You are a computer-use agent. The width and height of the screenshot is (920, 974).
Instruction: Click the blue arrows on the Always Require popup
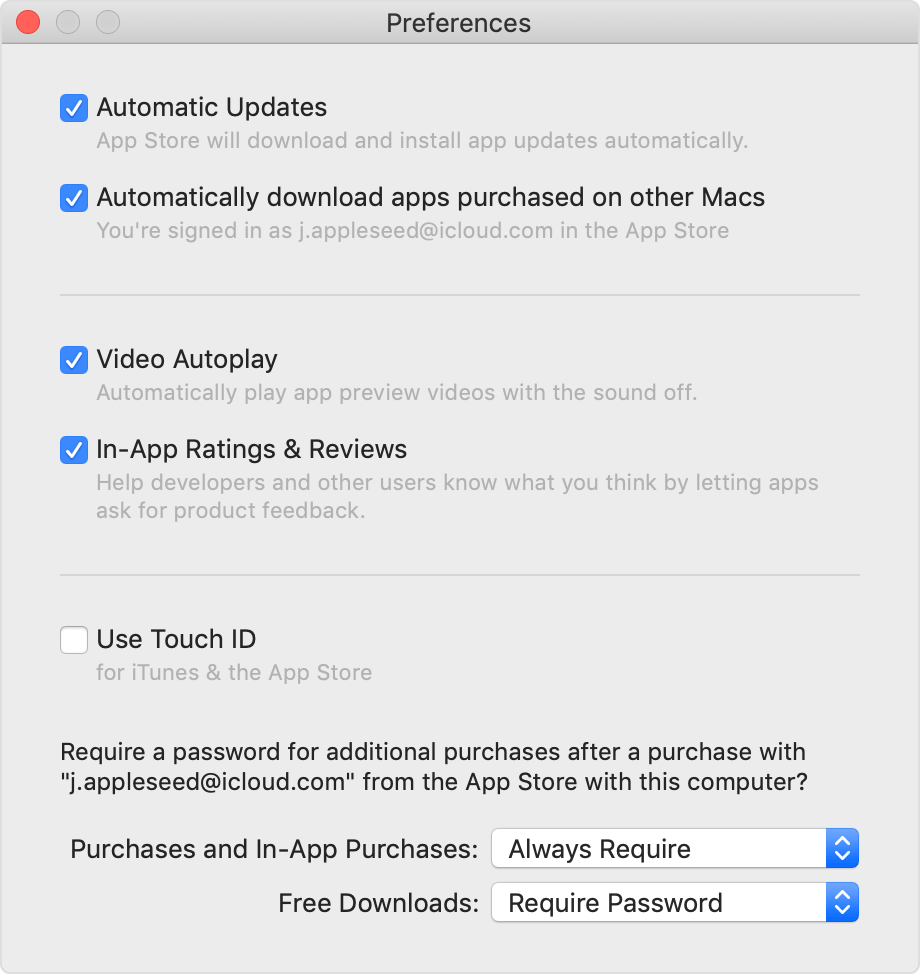tap(842, 849)
